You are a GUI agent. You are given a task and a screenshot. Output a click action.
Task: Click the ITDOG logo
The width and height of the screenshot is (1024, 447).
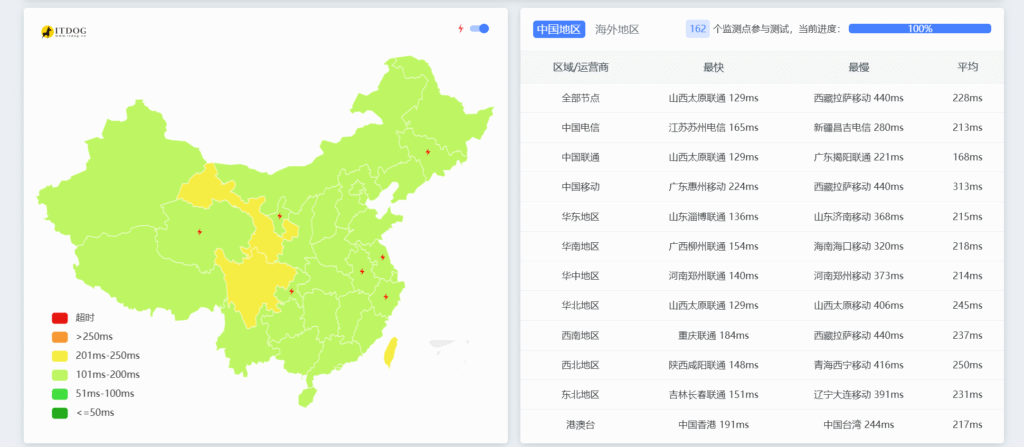[x=63, y=32]
